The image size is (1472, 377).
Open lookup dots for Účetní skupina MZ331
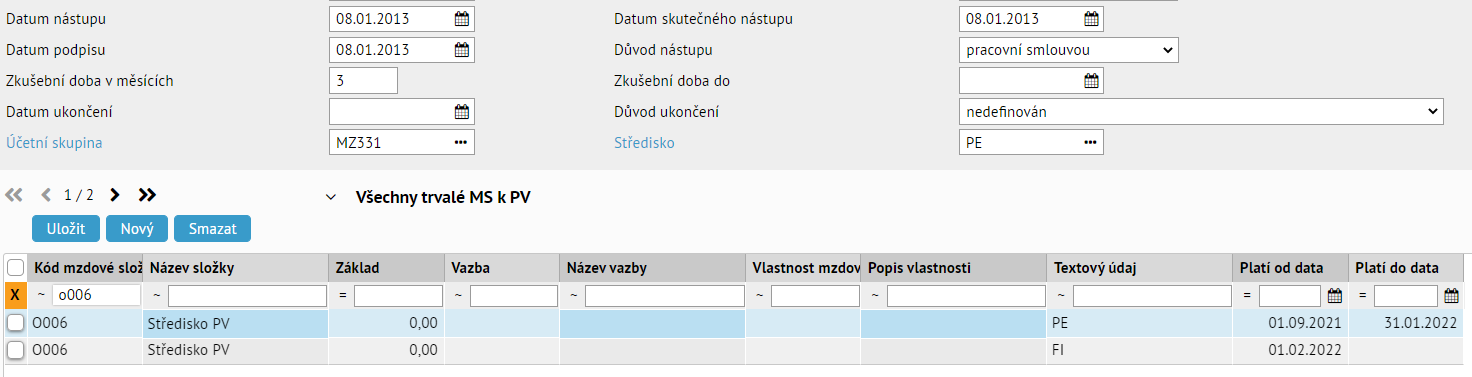pos(461,143)
